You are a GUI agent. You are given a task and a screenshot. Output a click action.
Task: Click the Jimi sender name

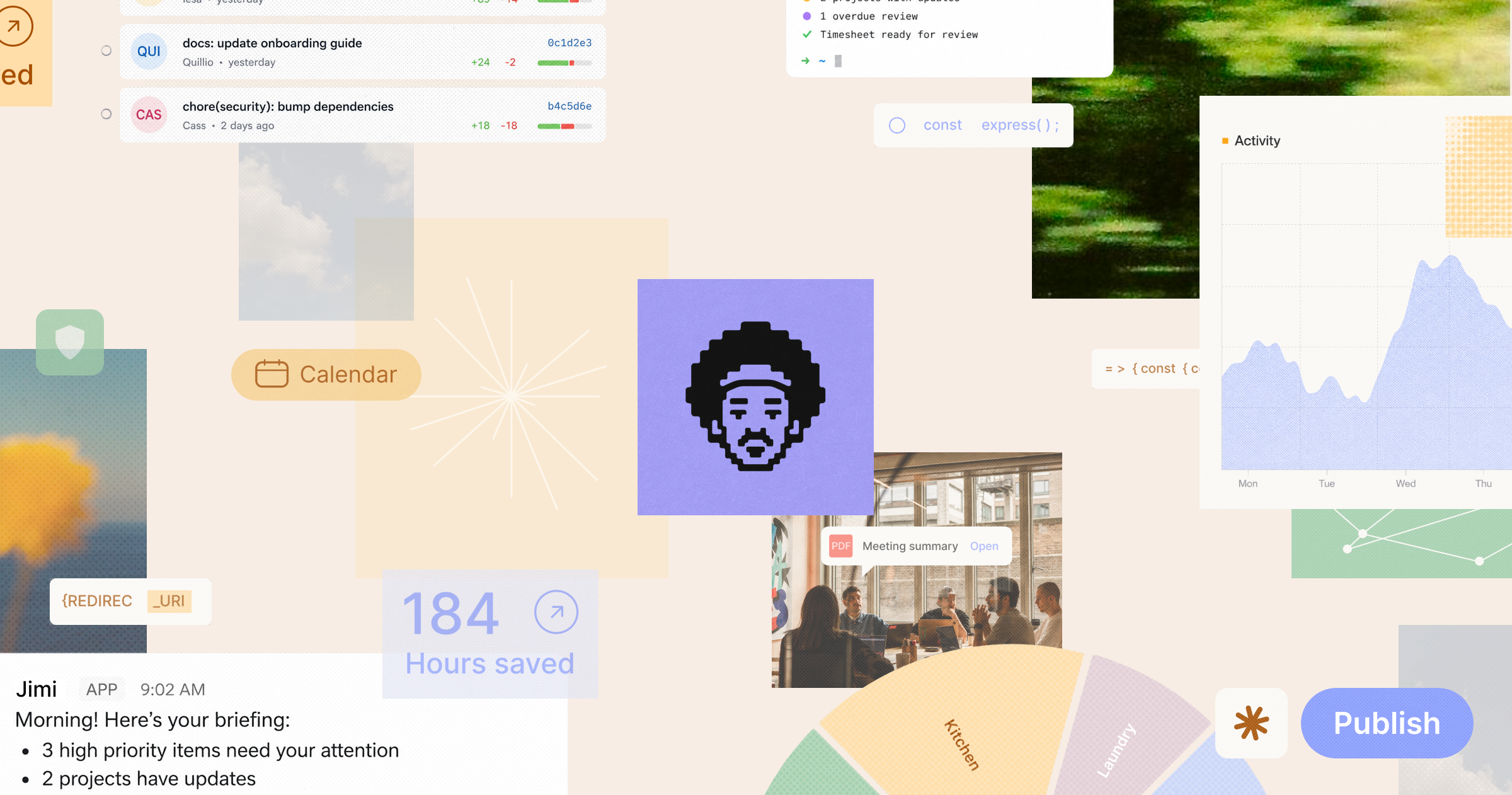coord(37,689)
